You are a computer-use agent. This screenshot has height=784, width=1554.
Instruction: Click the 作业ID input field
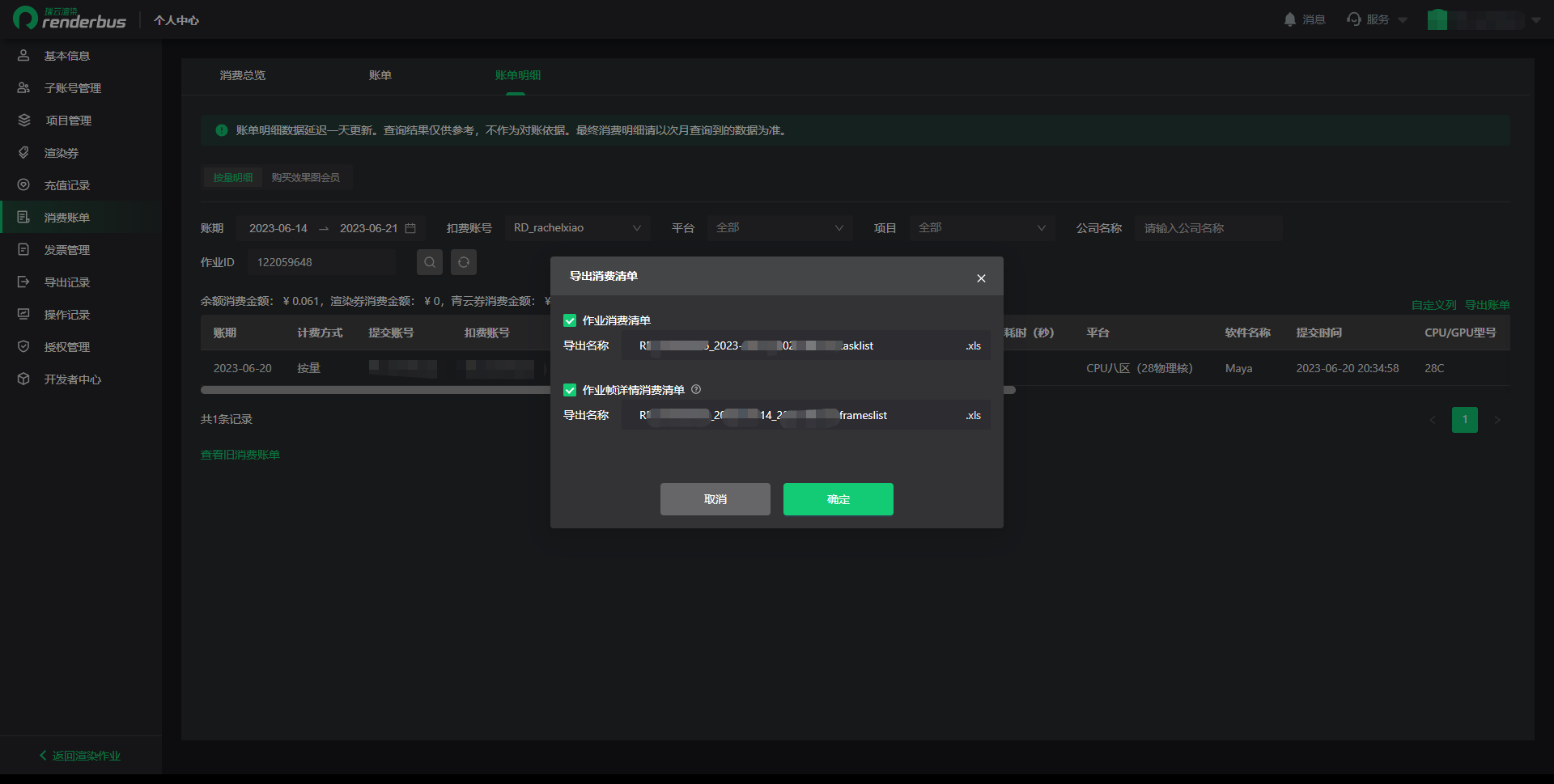321,262
